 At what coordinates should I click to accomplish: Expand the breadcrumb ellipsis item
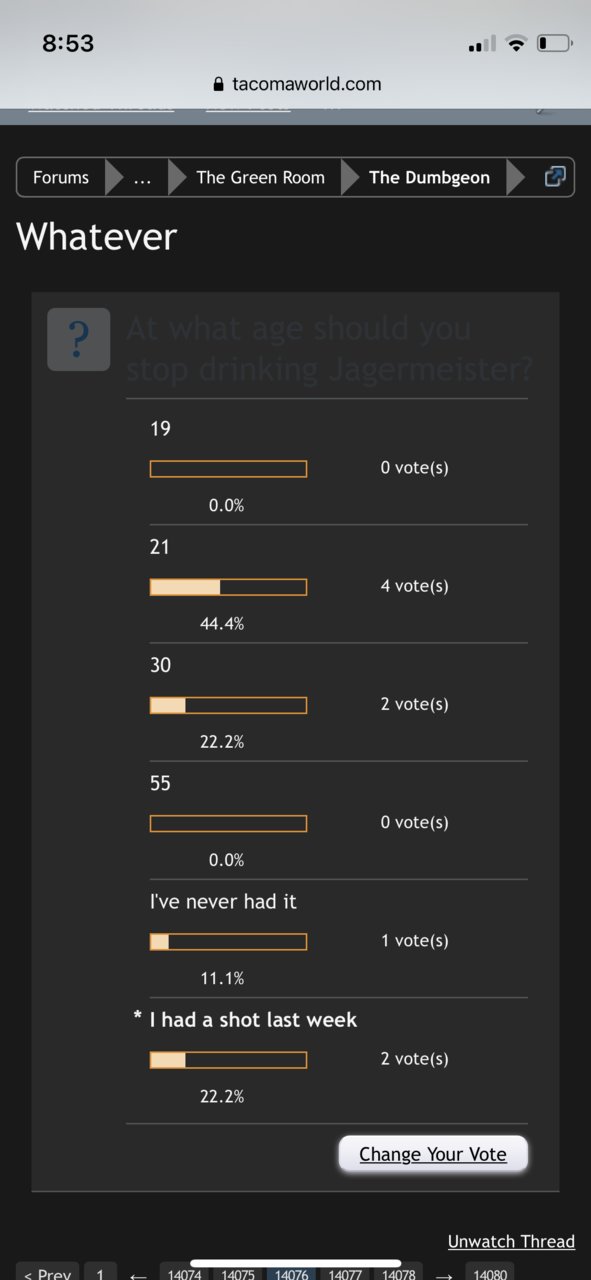tap(142, 177)
